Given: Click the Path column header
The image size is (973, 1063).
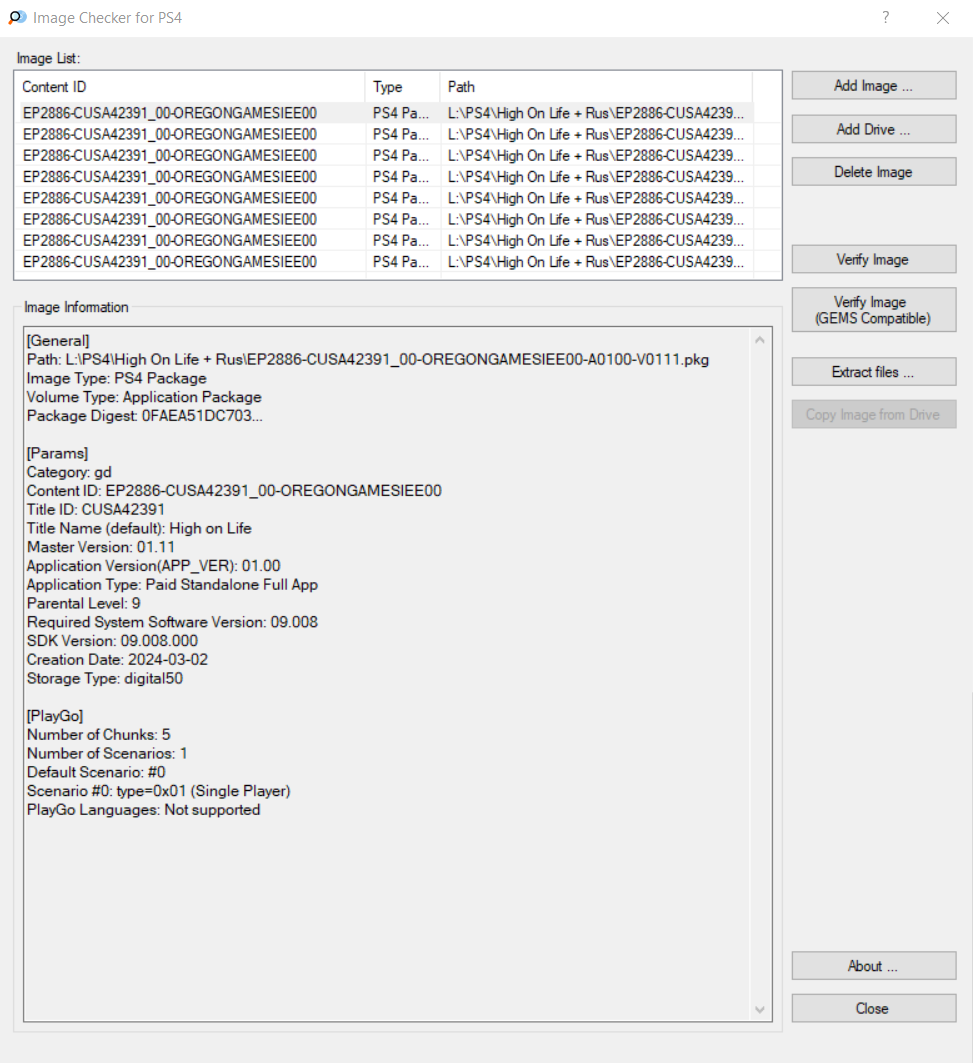Looking at the screenshot, I should point(595,87).
